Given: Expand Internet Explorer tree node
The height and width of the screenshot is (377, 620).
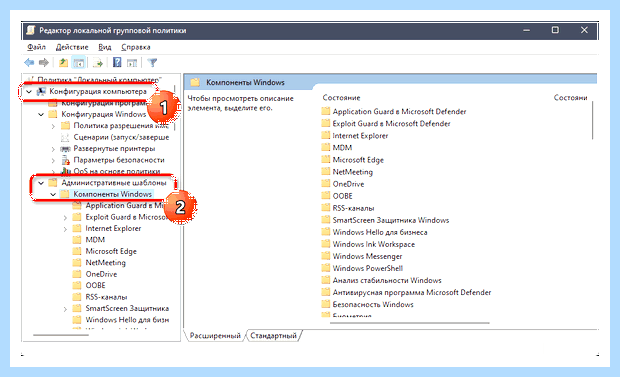Looking at the screenshot, I should [65, 229].
